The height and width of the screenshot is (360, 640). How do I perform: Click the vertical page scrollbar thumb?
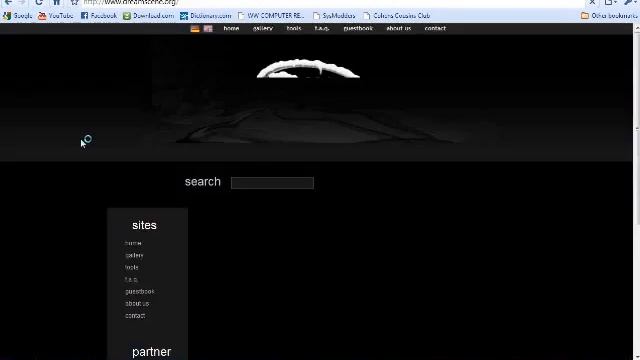637,129
